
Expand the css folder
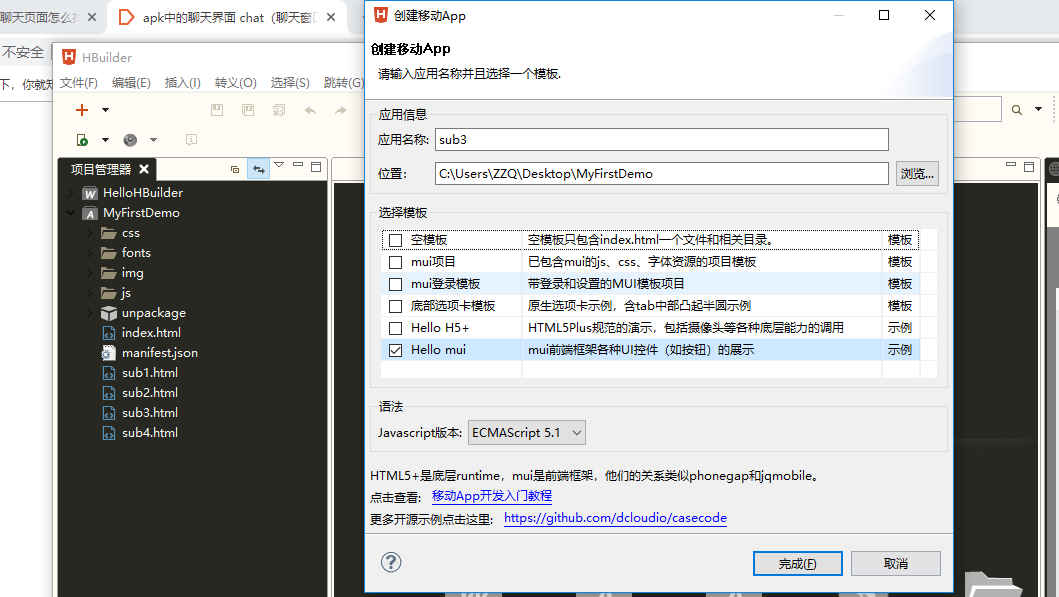tap(90, 233)
